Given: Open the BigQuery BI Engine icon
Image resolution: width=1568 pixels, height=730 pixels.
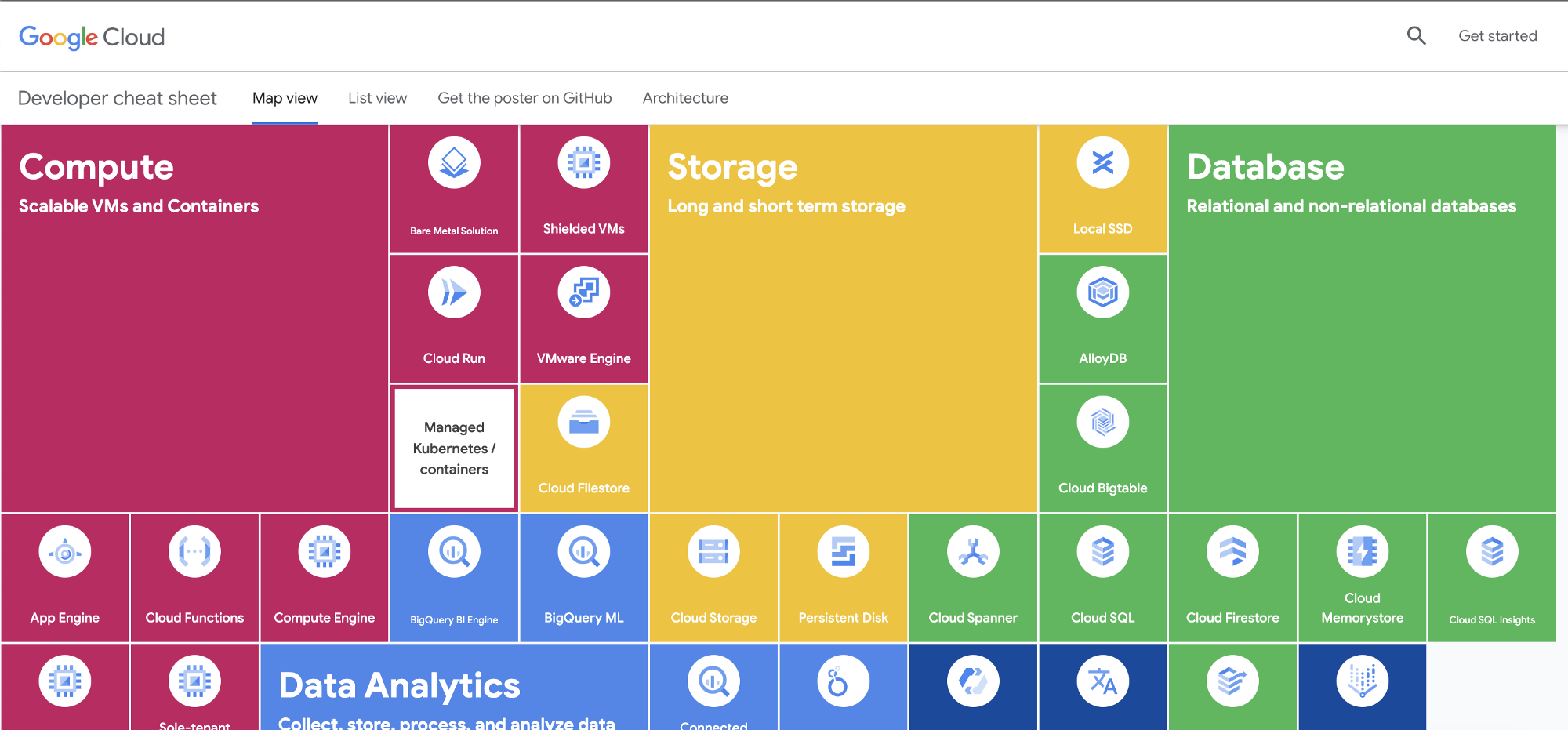Looking at the screenshot, I should (454, 552).
